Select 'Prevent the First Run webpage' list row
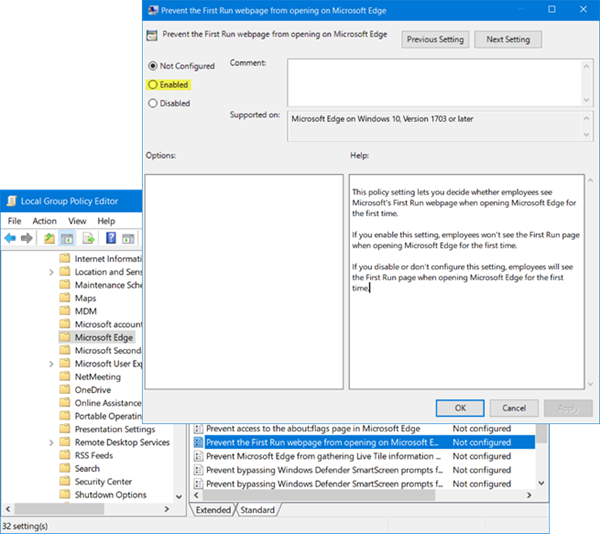 [x=364, y=442]
